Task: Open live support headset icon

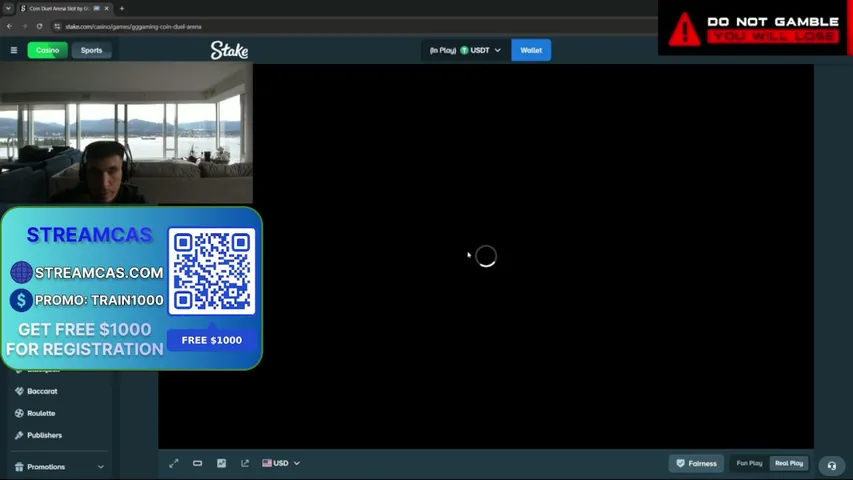Action: (x=832, y=466)
